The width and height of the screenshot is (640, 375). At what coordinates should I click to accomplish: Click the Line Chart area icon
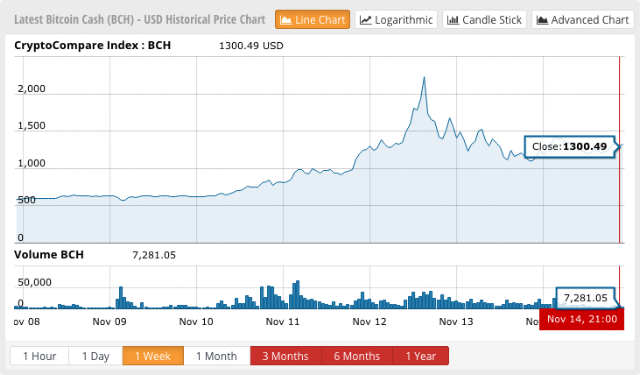coord(286,20)
